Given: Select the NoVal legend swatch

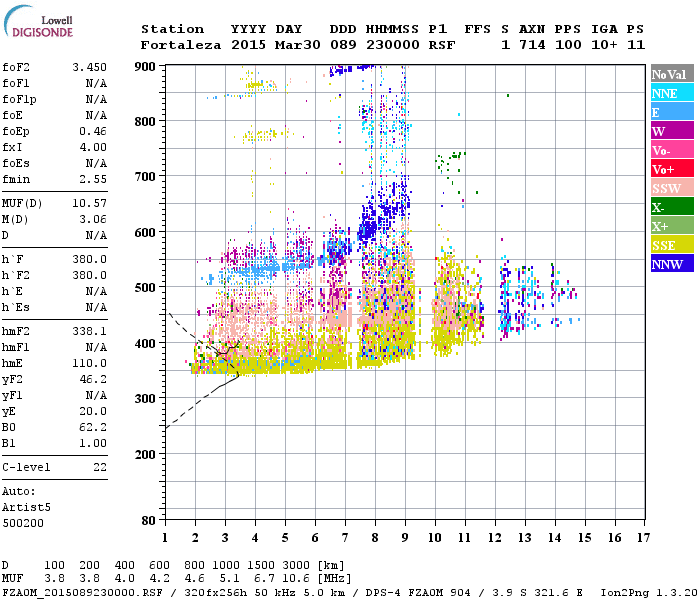Looking at the screenshot, I should click(x=672, y=74).
